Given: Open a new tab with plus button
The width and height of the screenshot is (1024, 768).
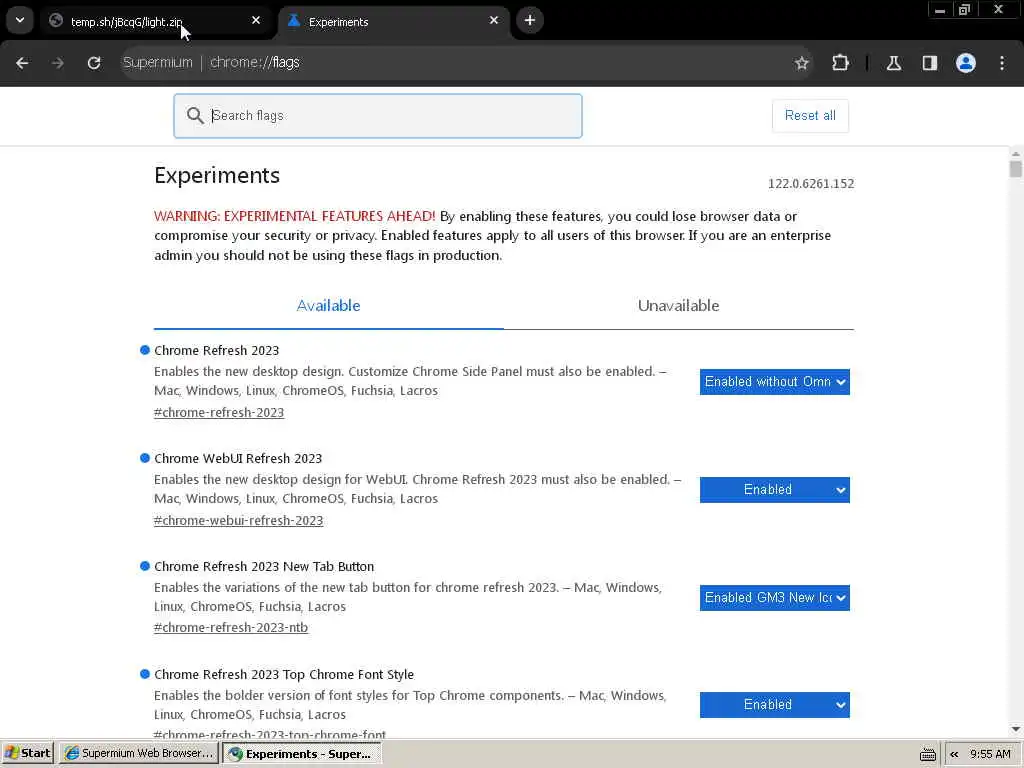Looking at the screenshot, I should [530, 20].
